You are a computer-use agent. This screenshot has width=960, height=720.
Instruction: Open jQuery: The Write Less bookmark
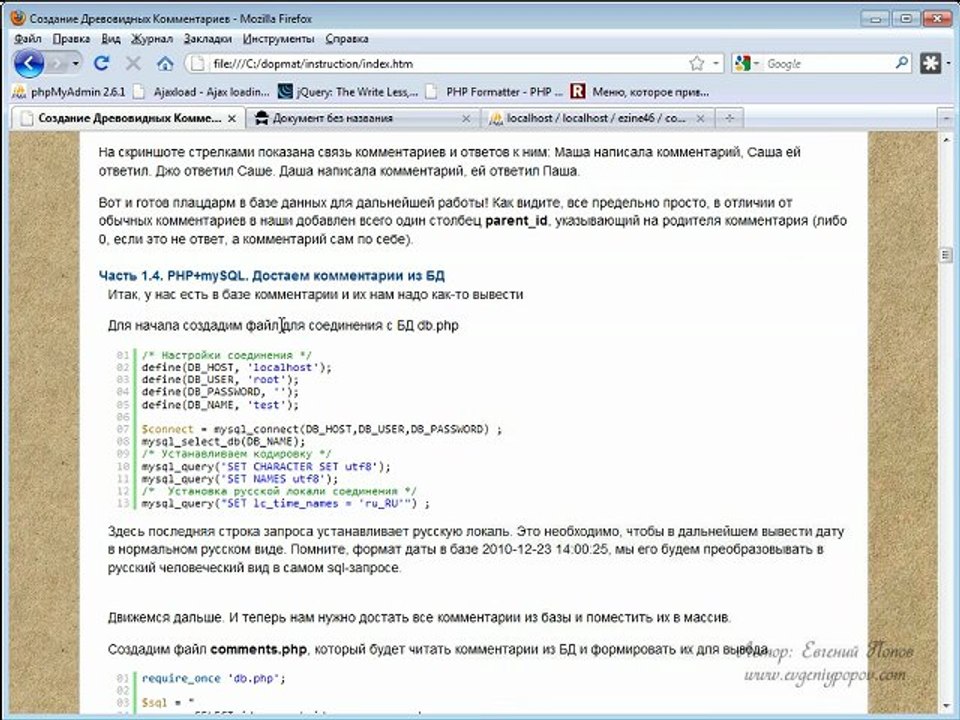[x=348, y=92]
